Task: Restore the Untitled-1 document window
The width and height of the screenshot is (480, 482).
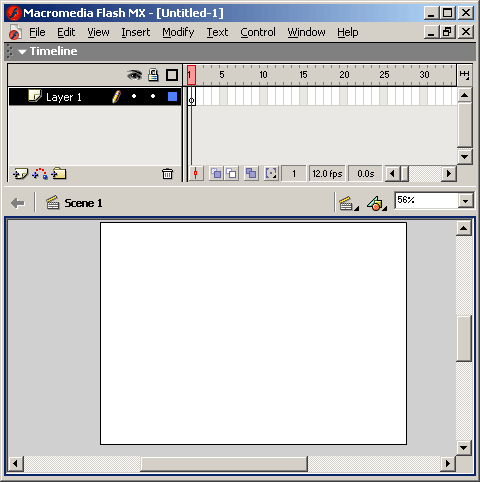Action: pyautogui.click(x=447, y=32)
